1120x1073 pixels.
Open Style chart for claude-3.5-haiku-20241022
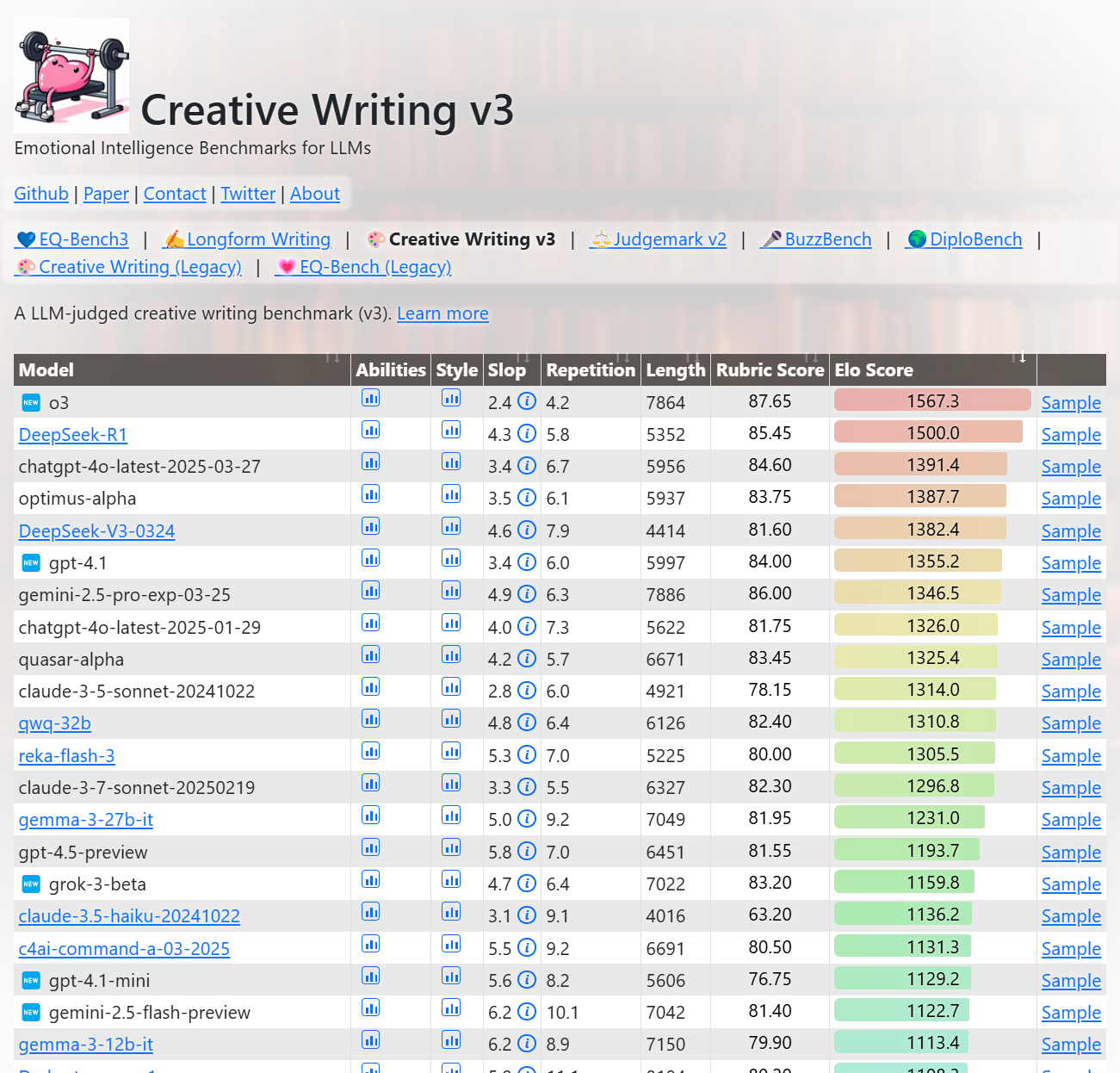(451, 912)
